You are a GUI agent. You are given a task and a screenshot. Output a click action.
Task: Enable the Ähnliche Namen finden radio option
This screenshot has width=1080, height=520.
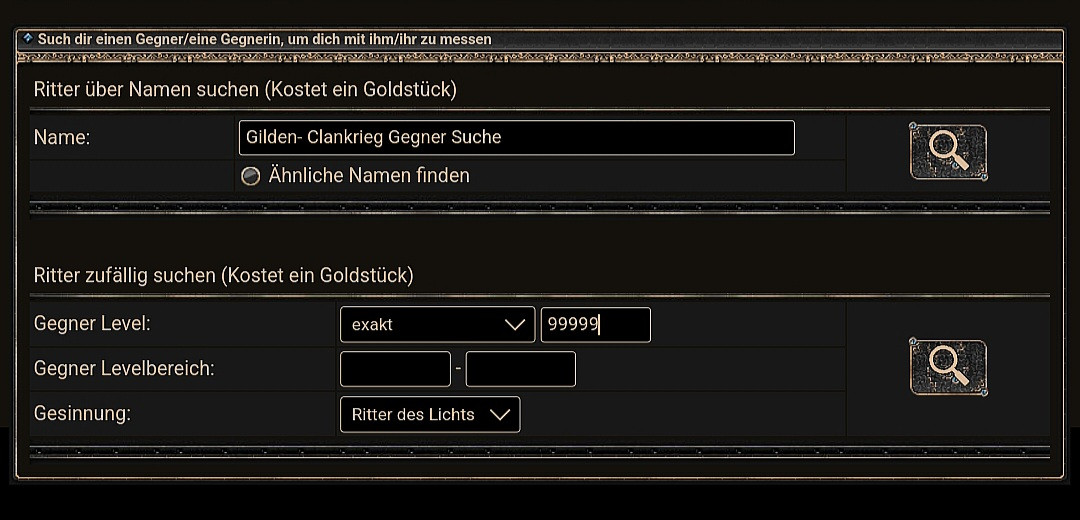tap(251, 176)
